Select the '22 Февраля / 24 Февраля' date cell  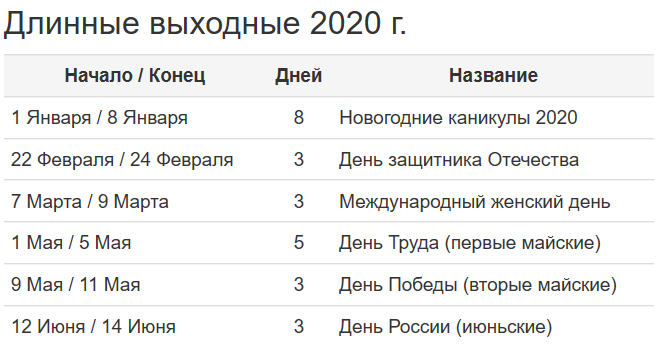pyautogui.click(x=122, y=160)
